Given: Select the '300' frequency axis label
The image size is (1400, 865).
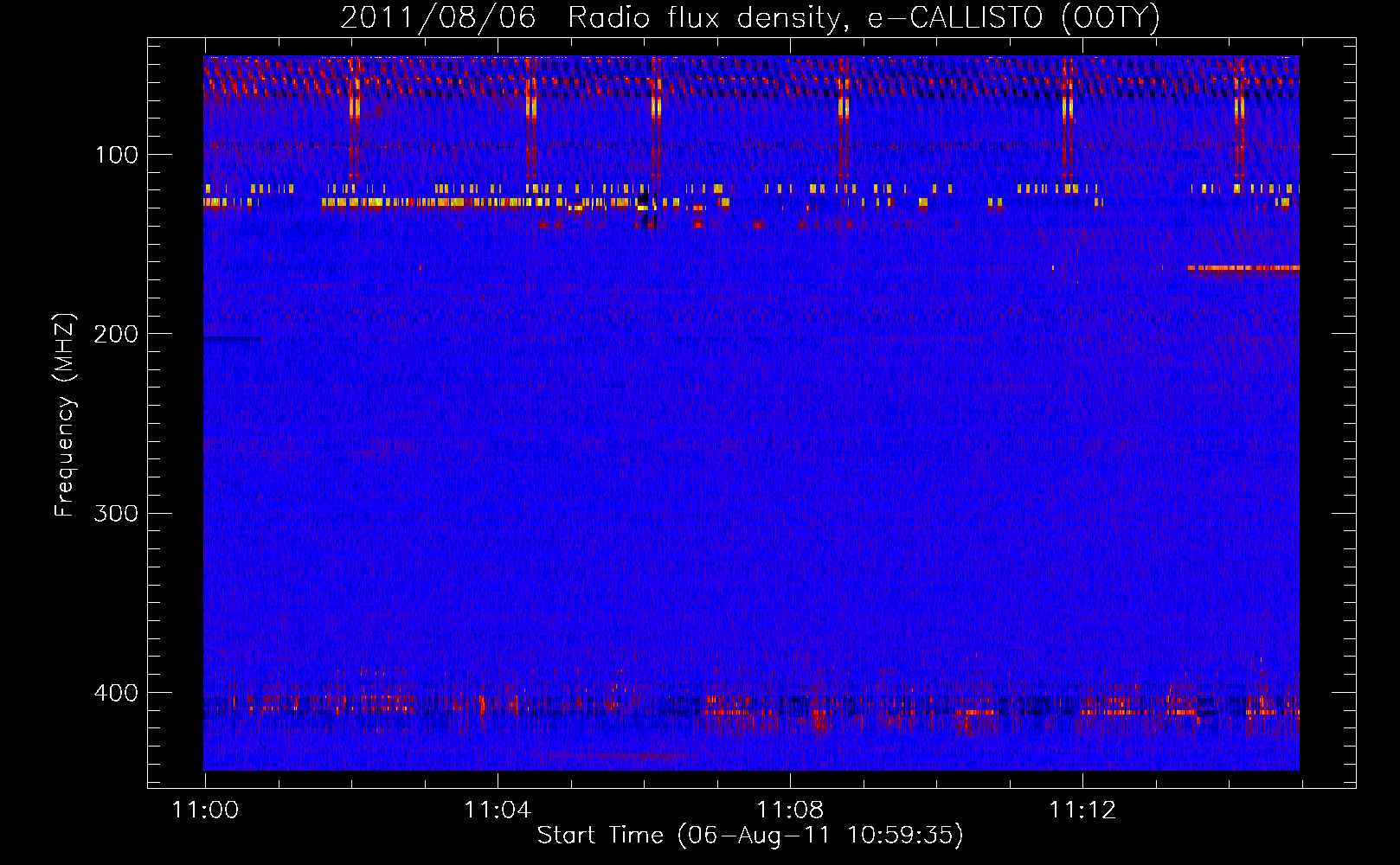Looking at the screenshot, I should [116, 513].
